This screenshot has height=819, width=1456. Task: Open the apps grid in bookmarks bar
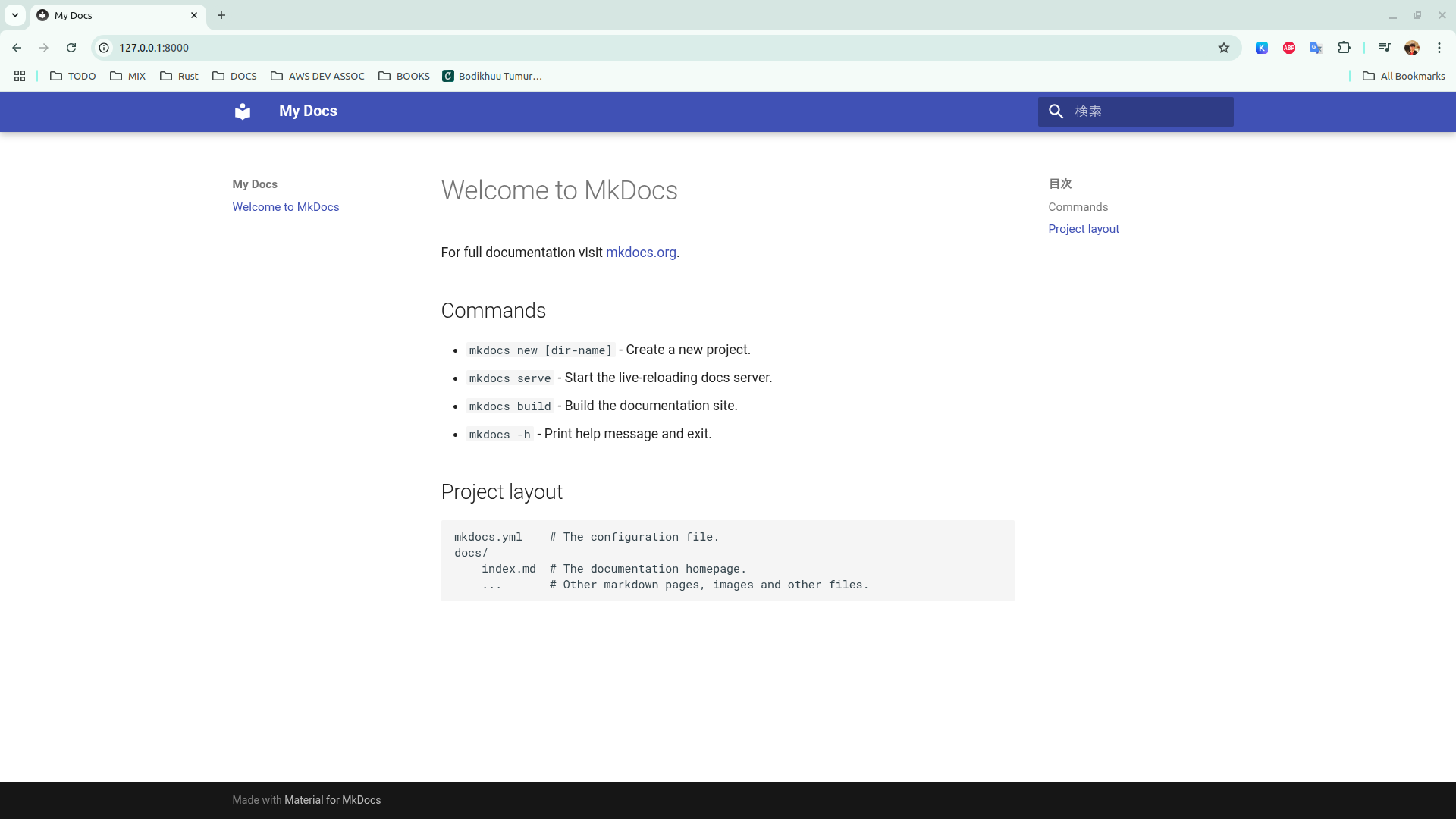20,76
